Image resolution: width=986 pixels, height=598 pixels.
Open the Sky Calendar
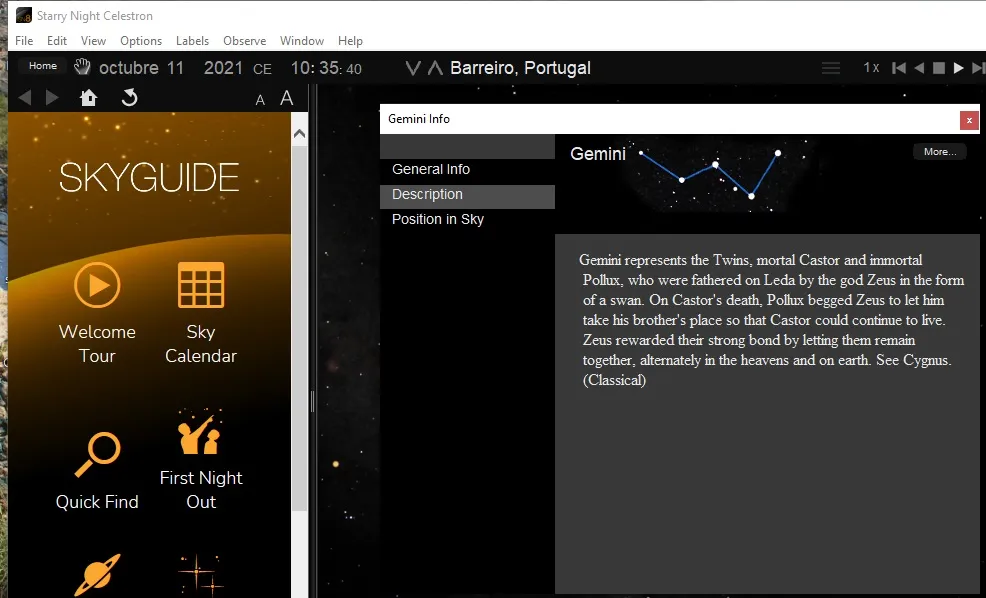point(201,313)
